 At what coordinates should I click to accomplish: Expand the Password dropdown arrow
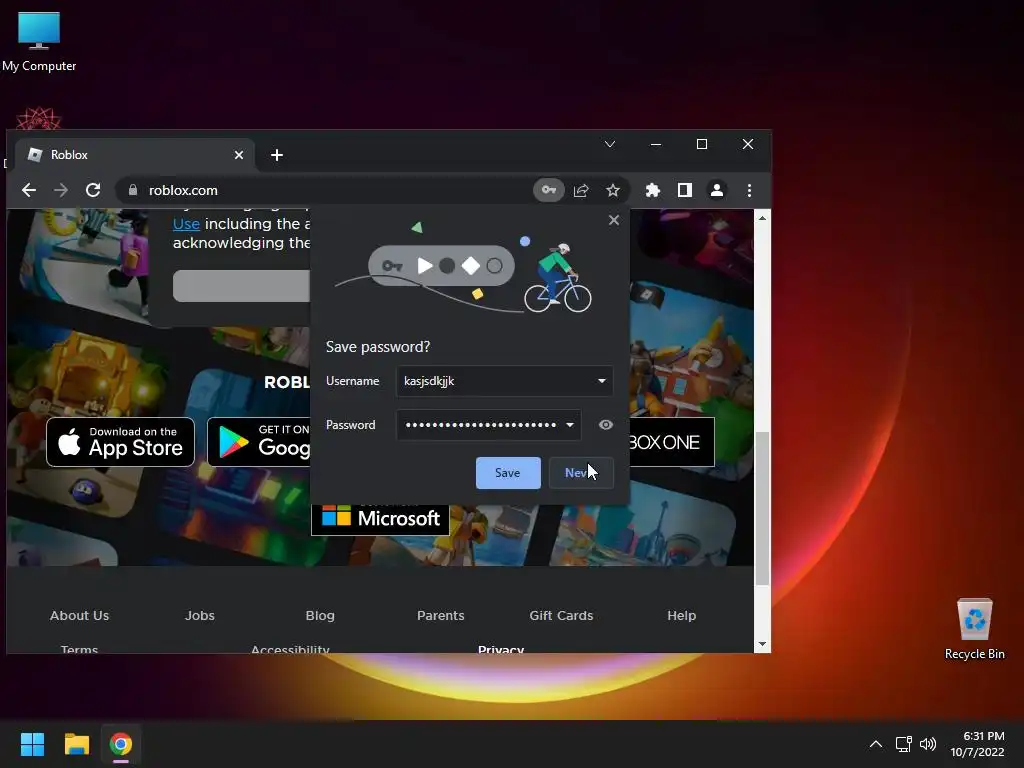pos(569,424)
